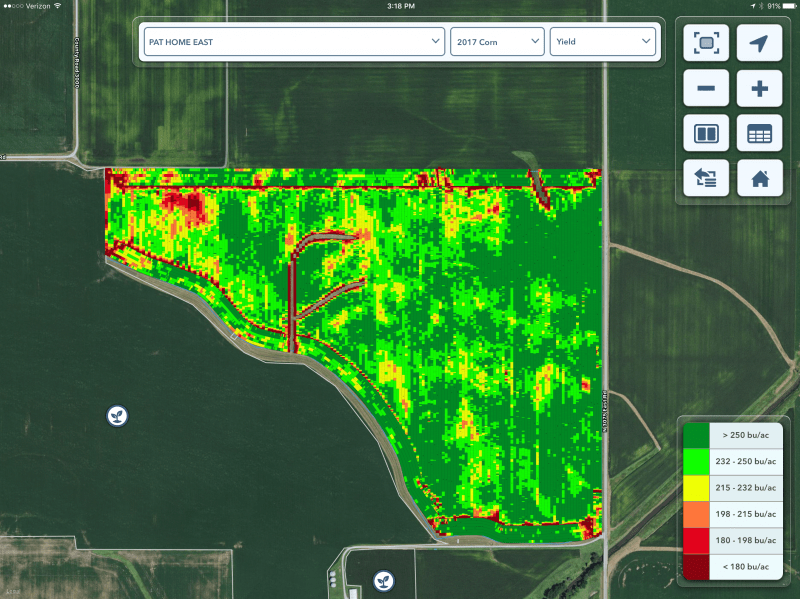Image resolution: width=800 pixels, height=599 pixels.
Task: Click the field extent focus icon
Action: [706, 43]
